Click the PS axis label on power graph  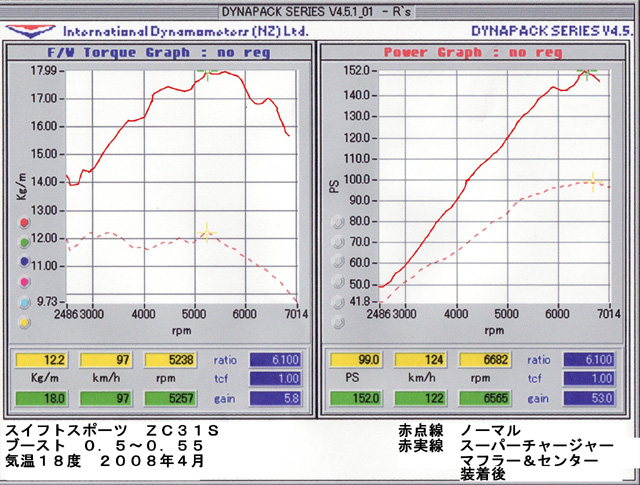[x=334, y=187]
